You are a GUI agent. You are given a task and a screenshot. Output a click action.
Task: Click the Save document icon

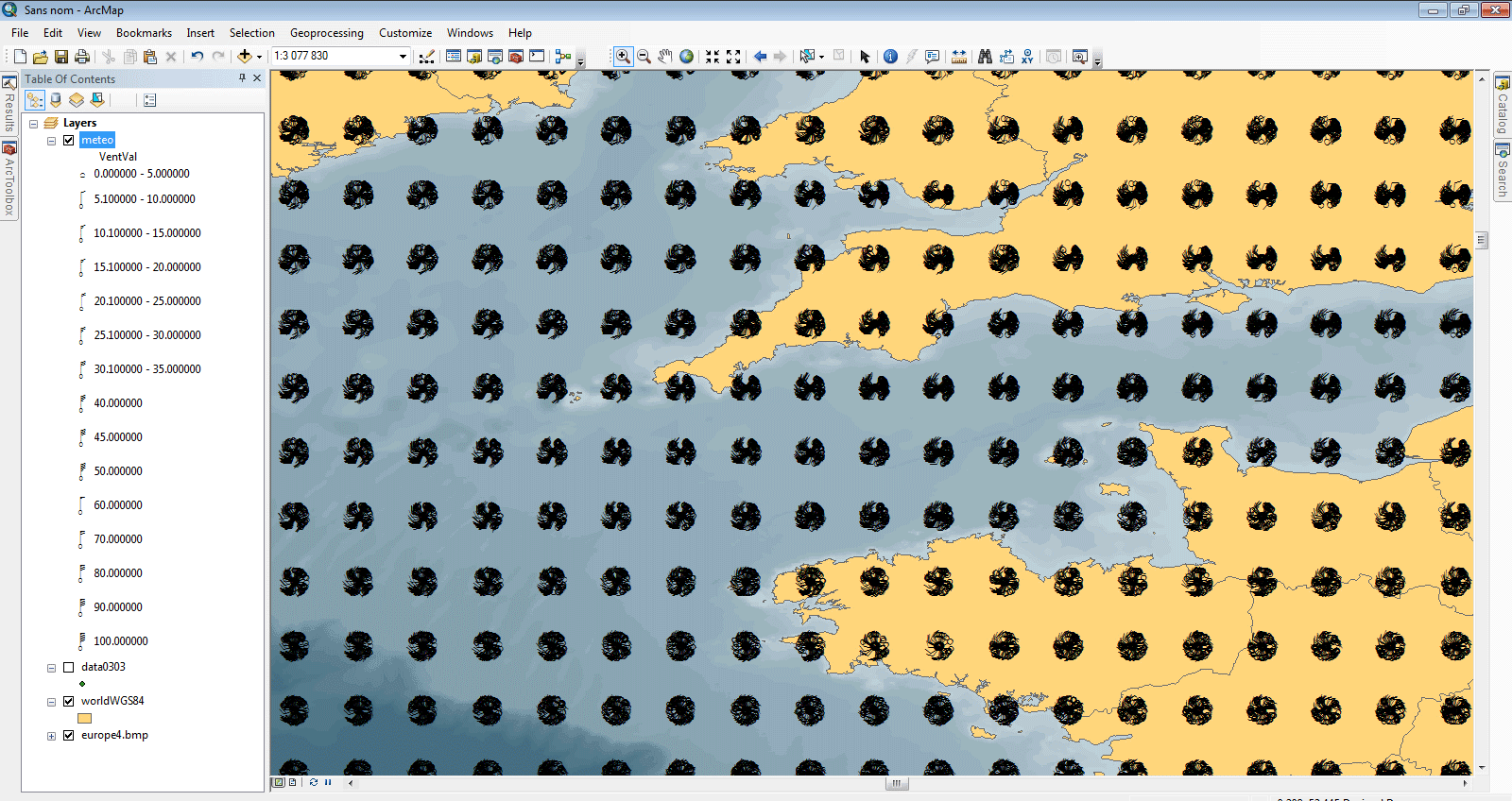coord(61,57)
